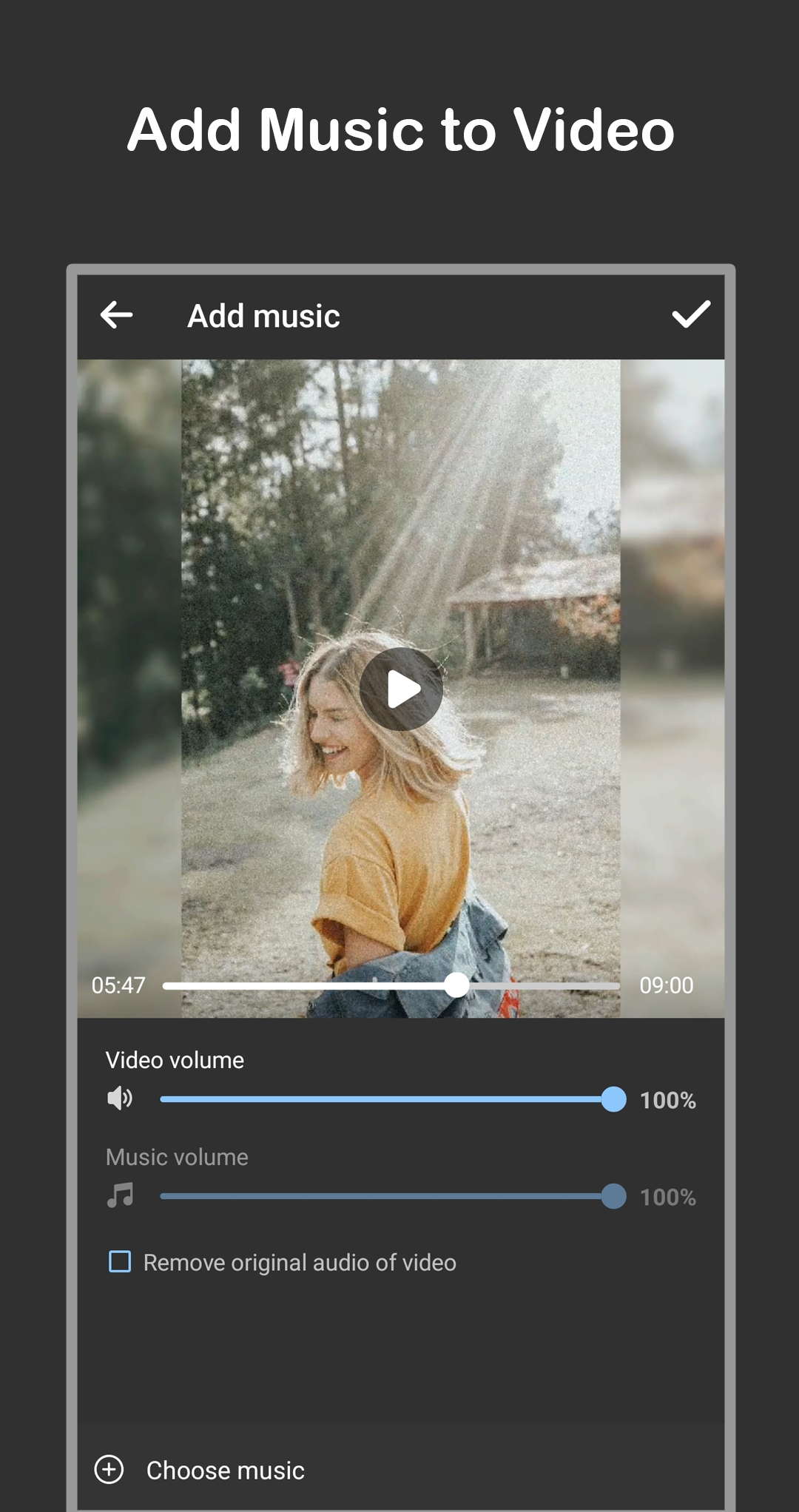
Task: Click the Add Music to Video heading
Action: point(401,130)
